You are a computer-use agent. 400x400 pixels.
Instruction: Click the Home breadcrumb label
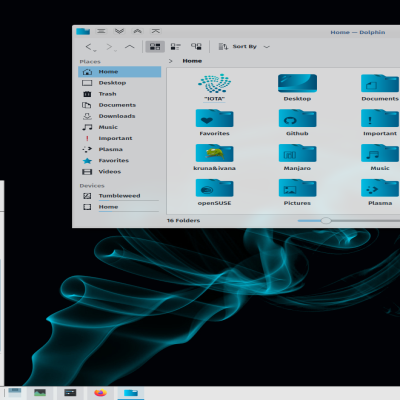click(192, 61)
